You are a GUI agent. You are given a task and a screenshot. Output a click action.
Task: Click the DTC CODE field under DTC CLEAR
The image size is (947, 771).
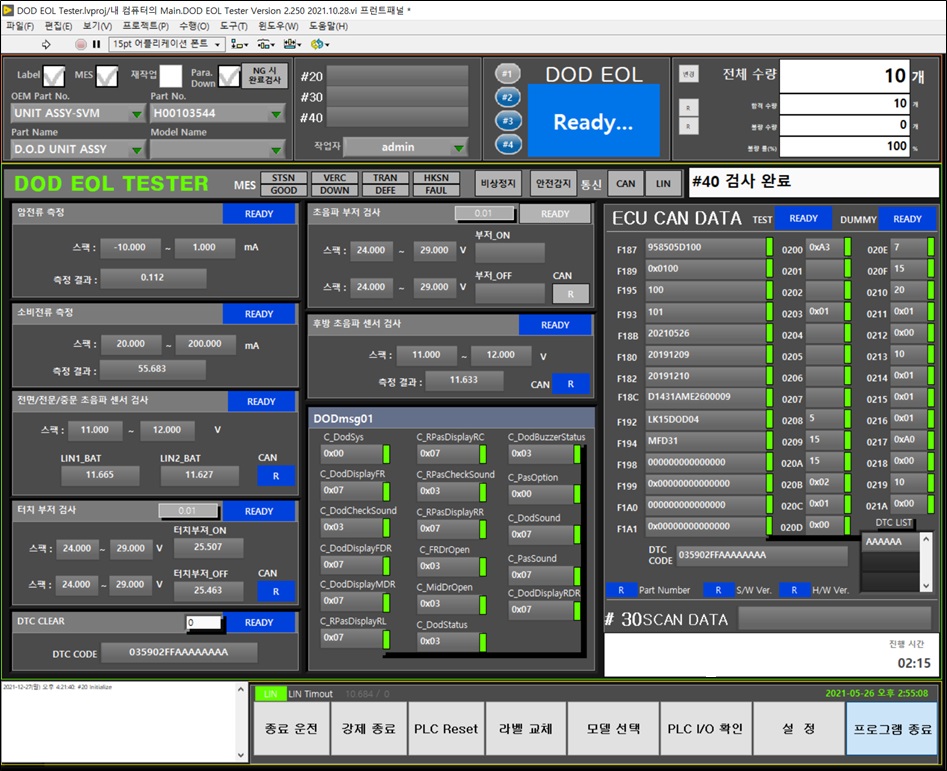178,653
